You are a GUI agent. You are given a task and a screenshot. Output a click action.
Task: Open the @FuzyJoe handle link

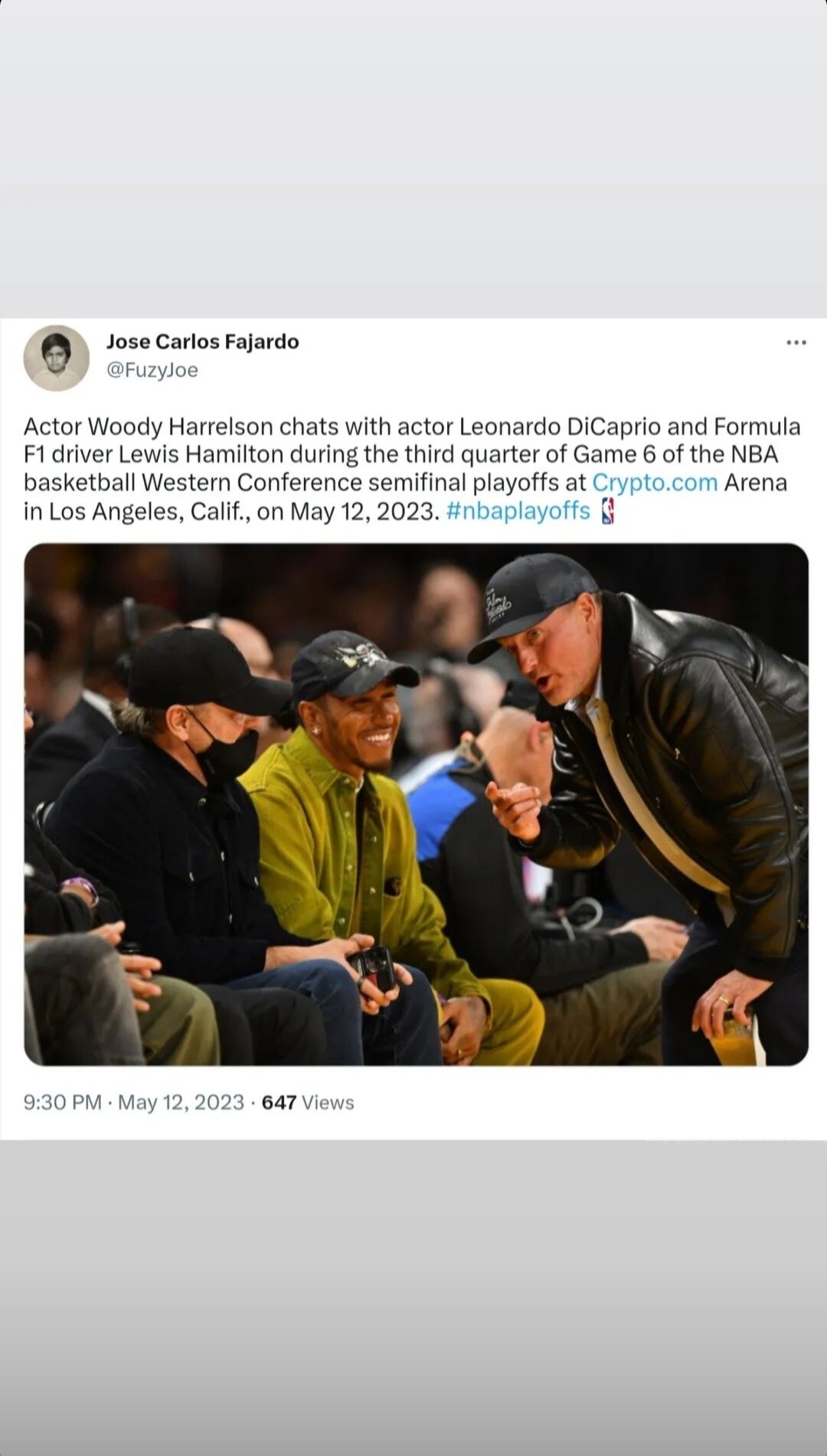[x=152, y=370]
